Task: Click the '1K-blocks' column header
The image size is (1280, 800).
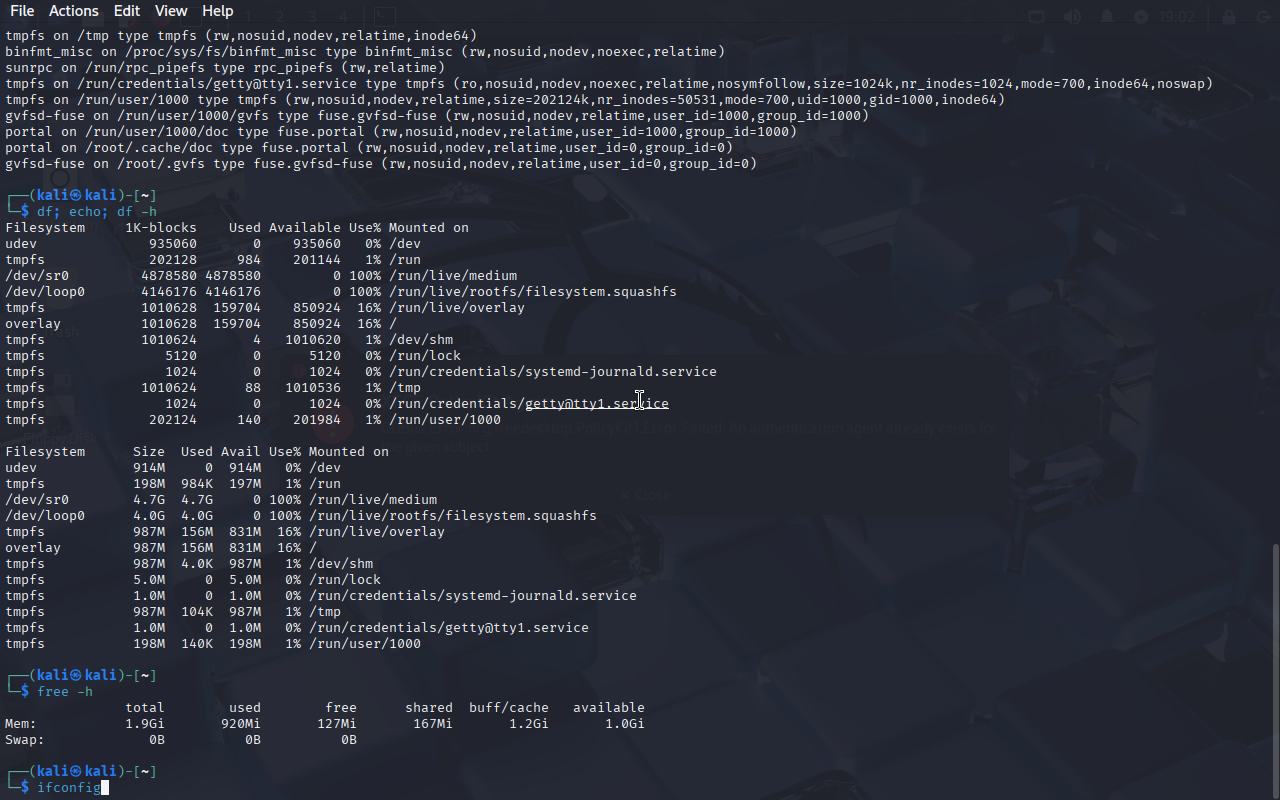Action: 161,228
